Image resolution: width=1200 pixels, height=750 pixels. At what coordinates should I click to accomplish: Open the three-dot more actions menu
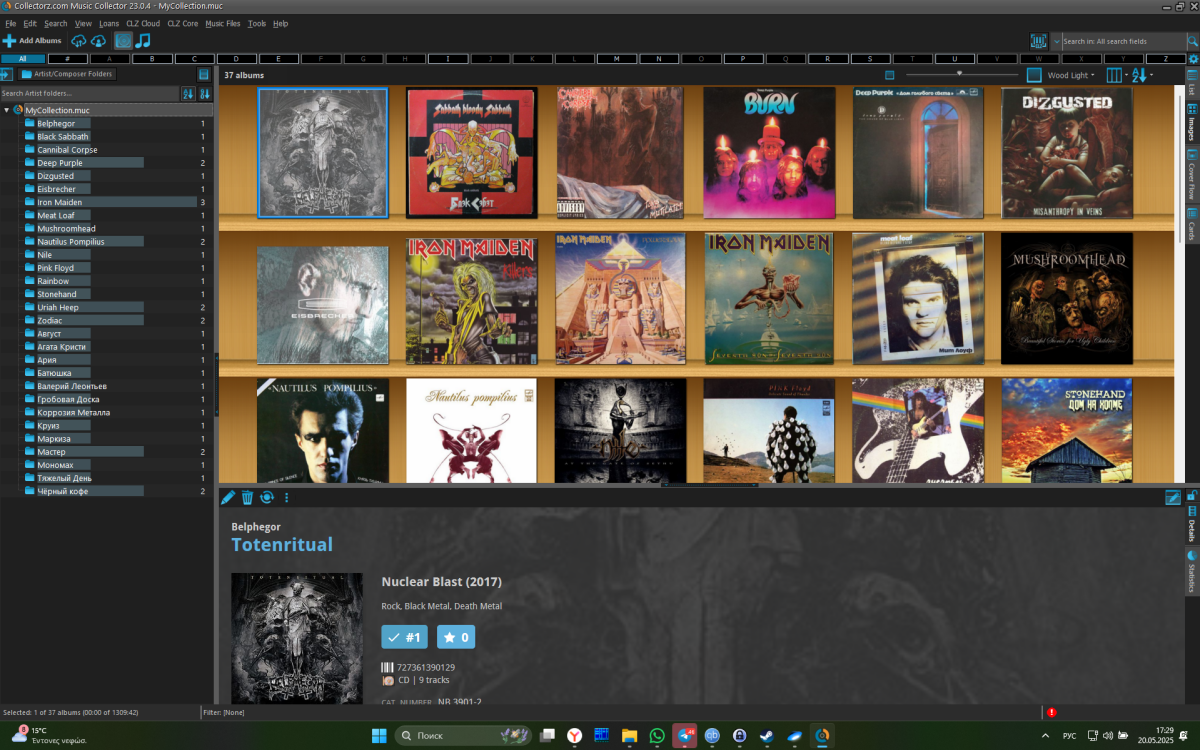point(286,497)
